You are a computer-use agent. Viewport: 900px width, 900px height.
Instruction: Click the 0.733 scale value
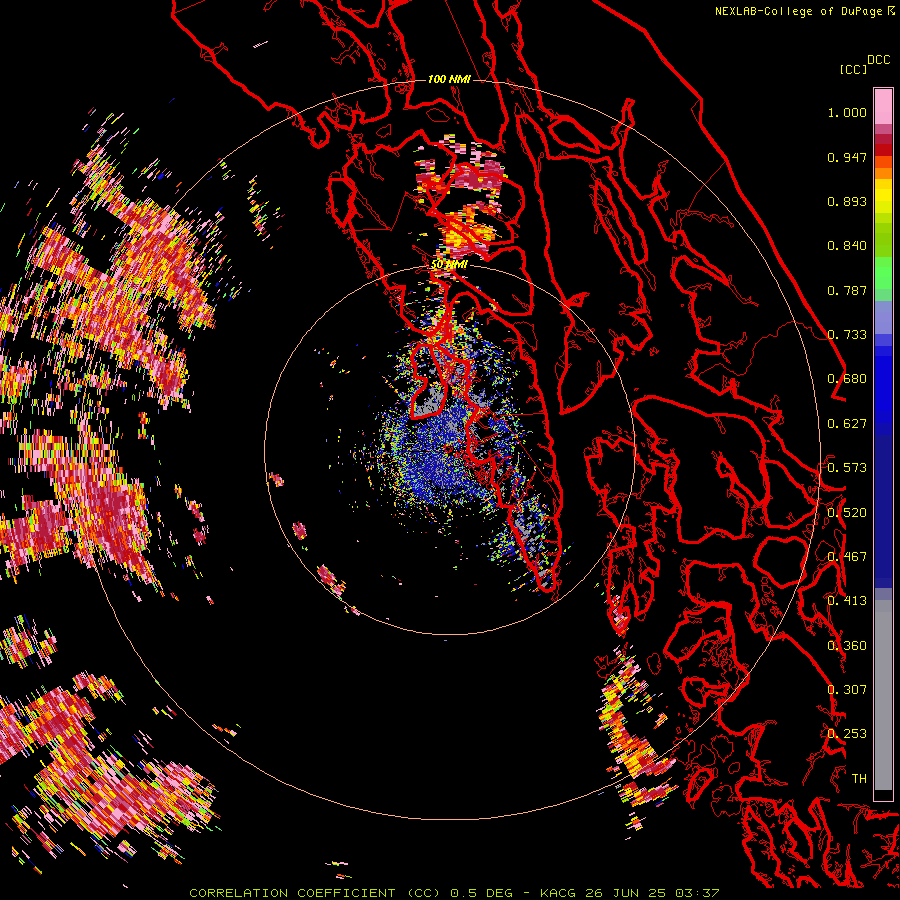(x=848, y=335)
